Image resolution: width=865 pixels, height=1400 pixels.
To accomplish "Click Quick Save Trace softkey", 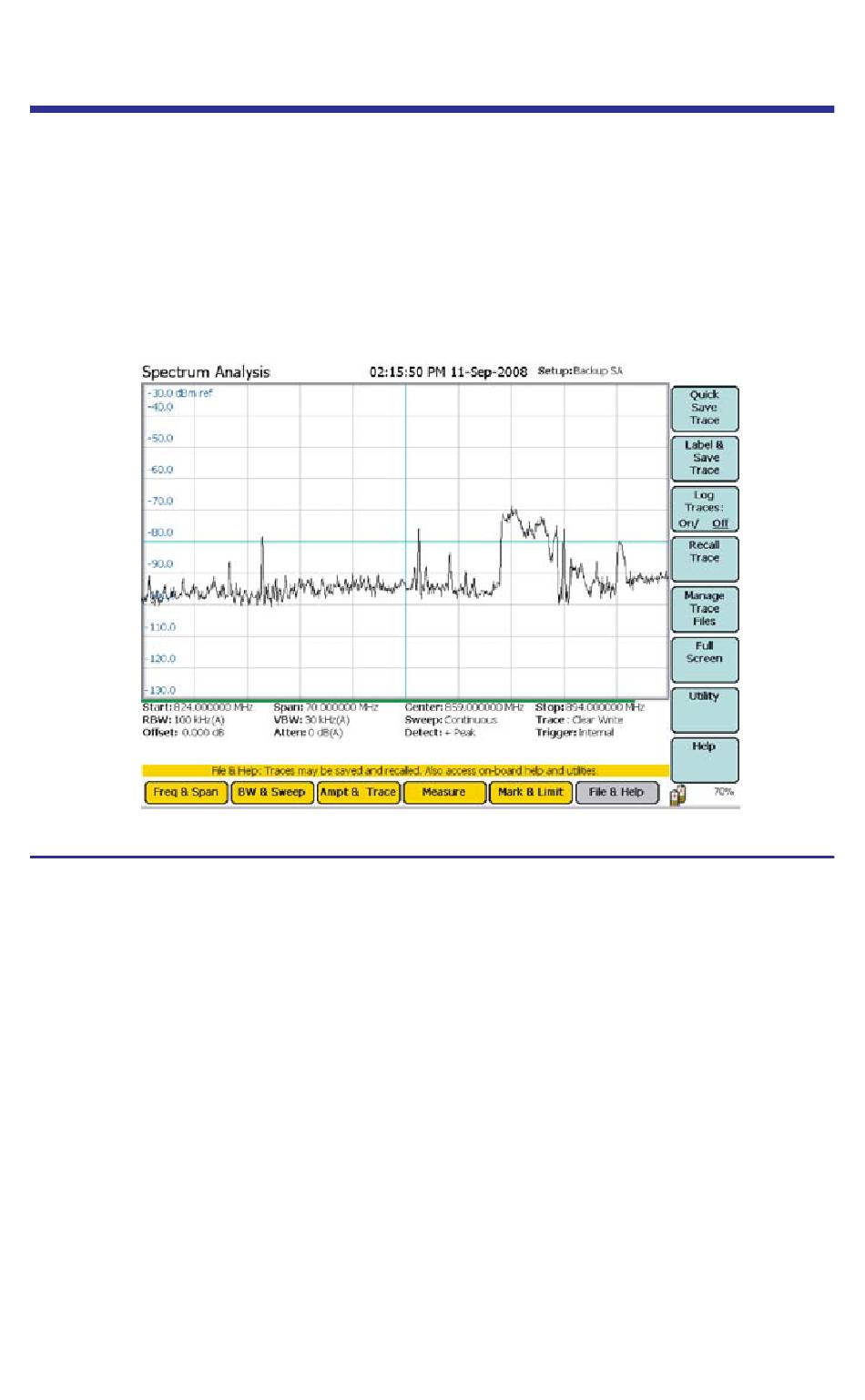I will (705, 409).
